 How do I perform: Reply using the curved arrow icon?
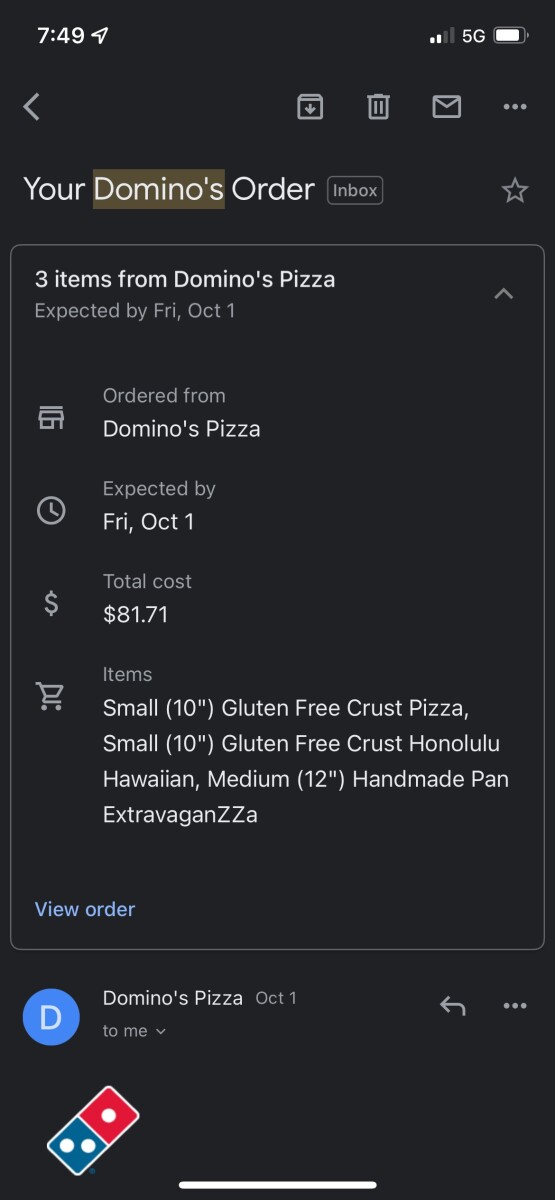(453, 1006)
